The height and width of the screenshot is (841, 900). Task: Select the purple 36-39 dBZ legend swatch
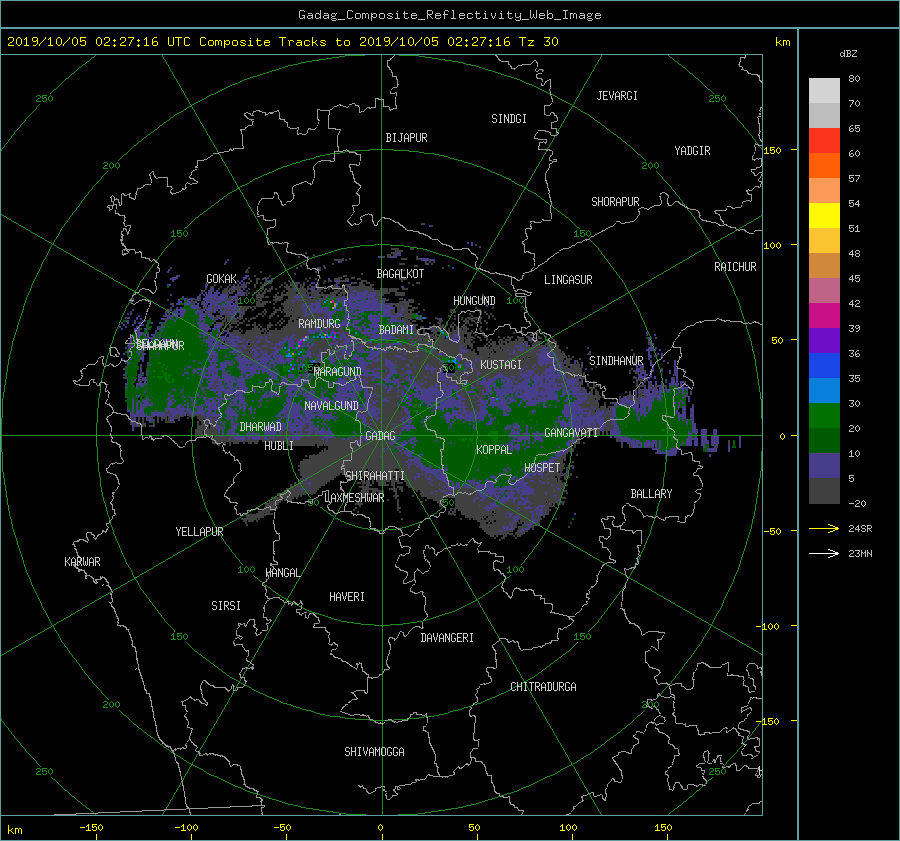pos(824,341)
